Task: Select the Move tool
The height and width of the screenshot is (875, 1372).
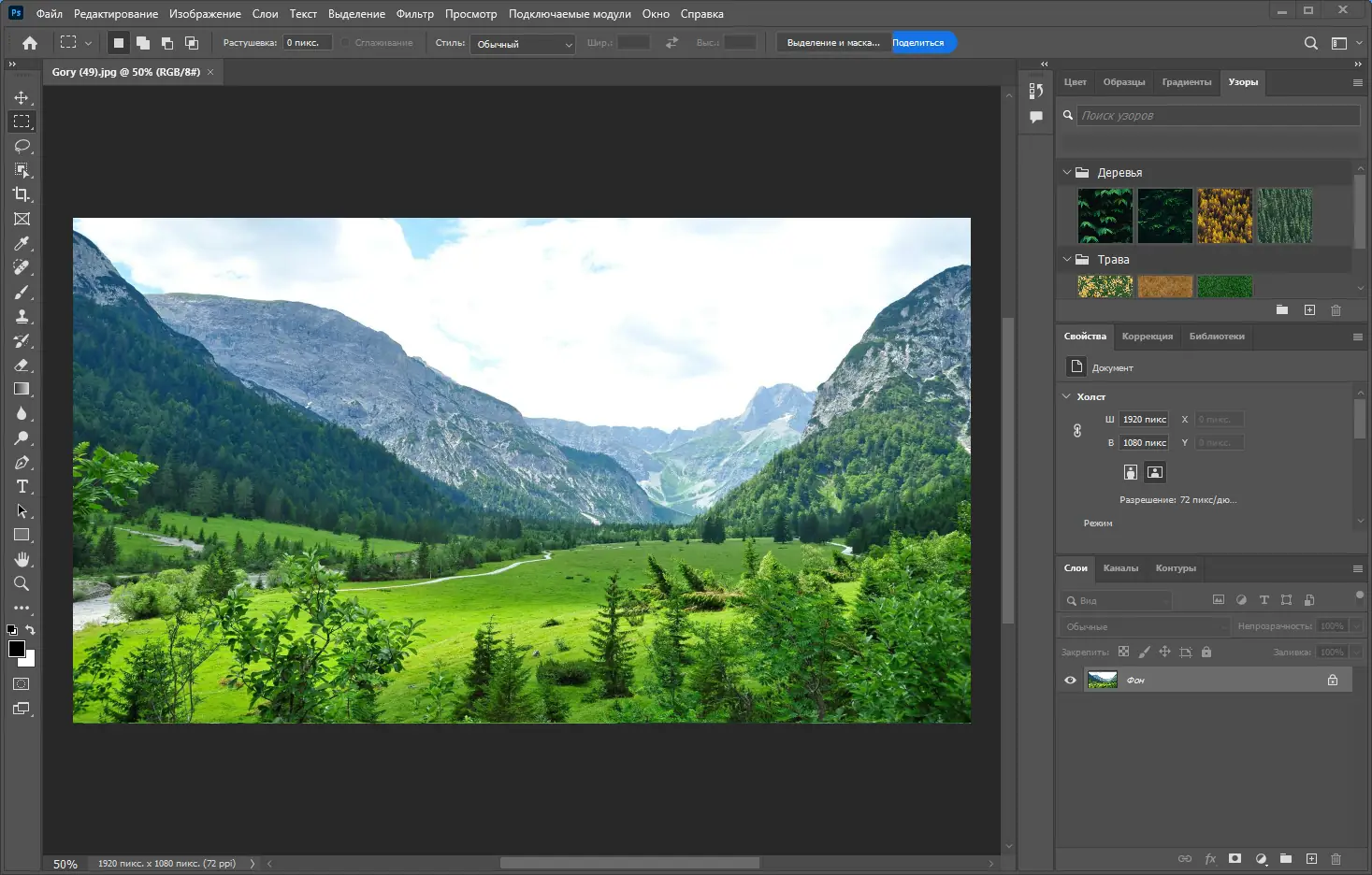Action: click(22, 97)
